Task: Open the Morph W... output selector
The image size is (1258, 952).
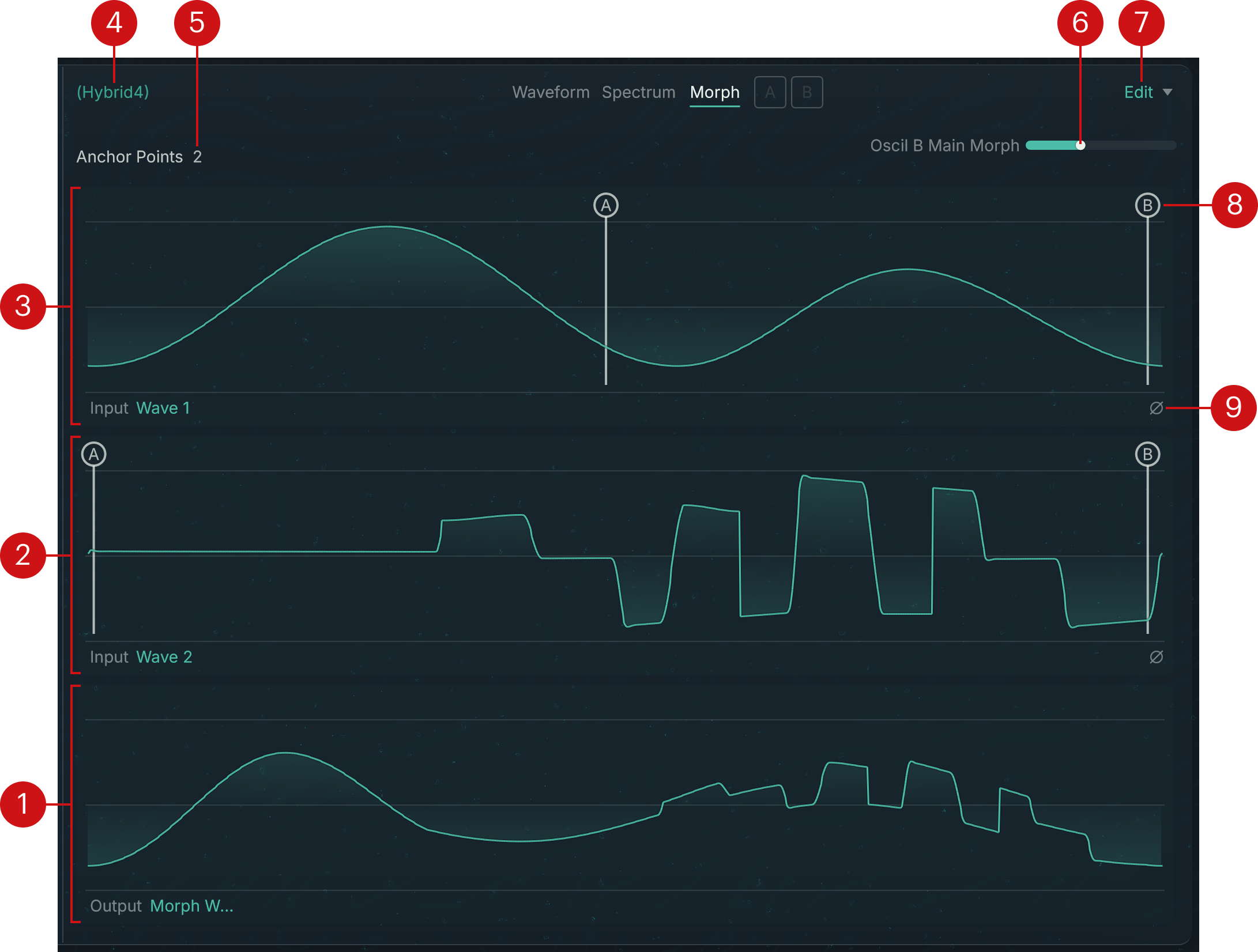Action: coord(191,906)
